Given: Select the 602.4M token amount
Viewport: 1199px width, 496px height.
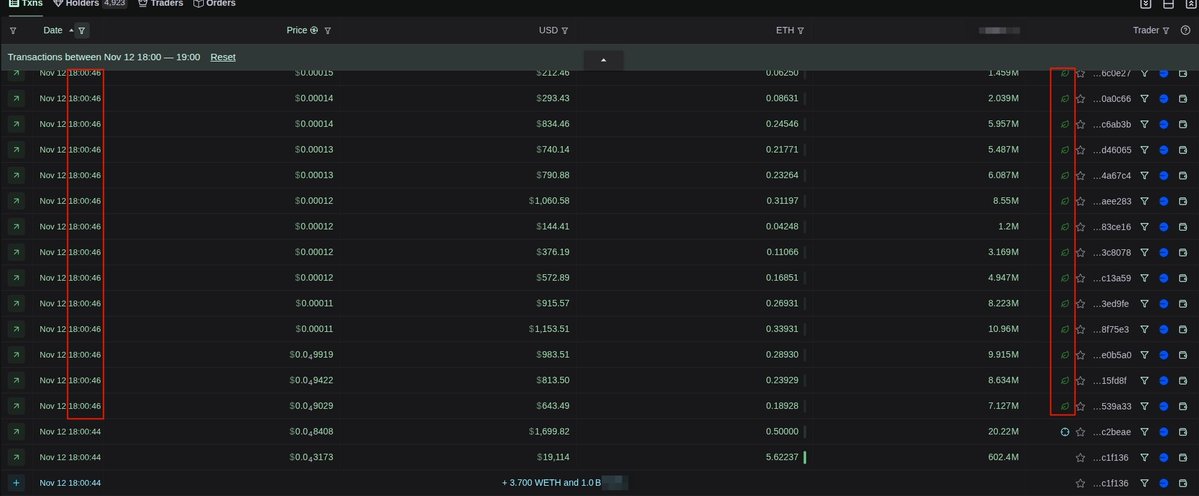Looking at the screenshot, I should pyautogui.click(x=1003, y=457).
